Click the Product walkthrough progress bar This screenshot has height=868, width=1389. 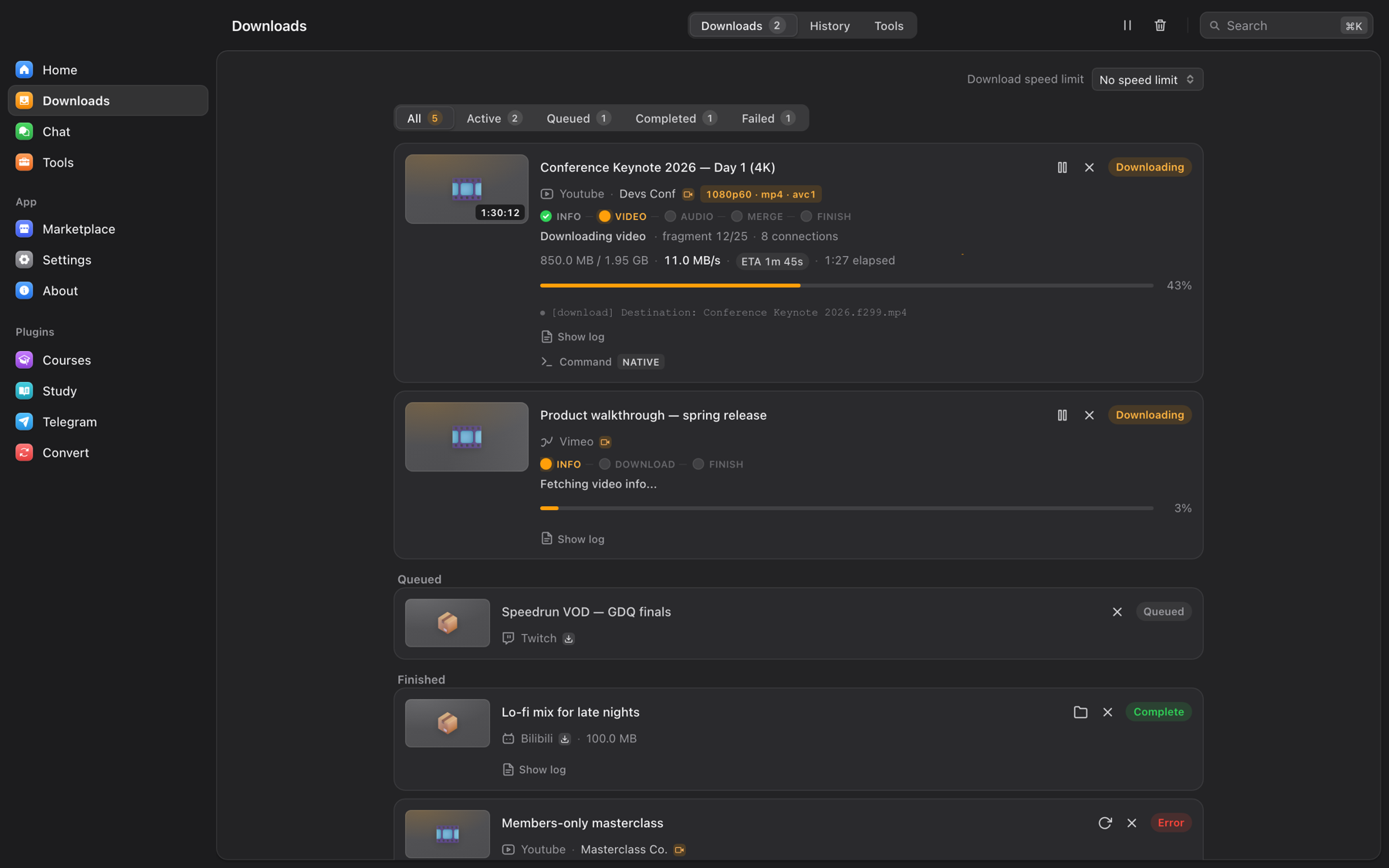click(847, 508)
